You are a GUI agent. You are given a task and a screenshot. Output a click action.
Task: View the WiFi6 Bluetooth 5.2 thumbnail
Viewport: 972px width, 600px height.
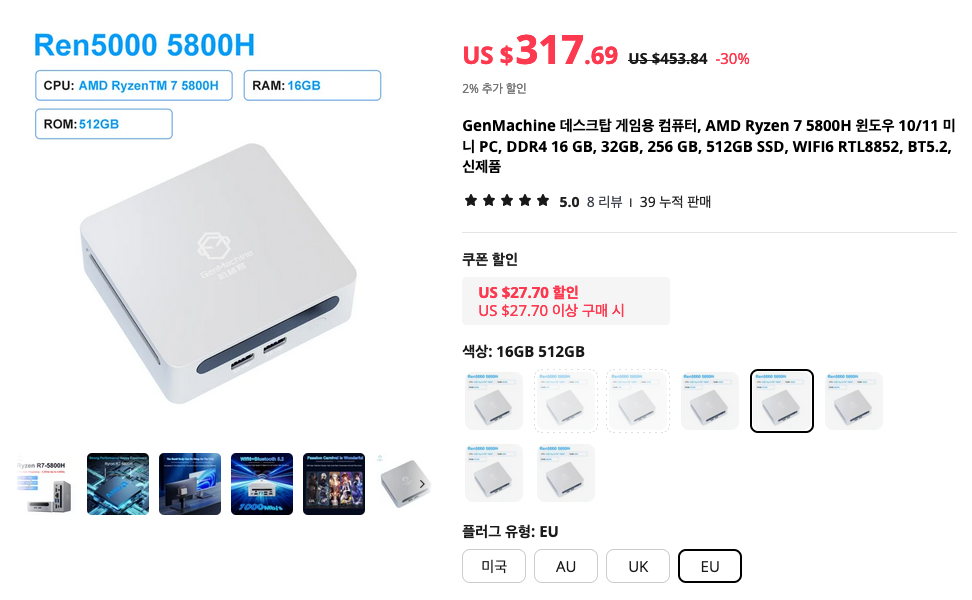[x=262, y=484]
